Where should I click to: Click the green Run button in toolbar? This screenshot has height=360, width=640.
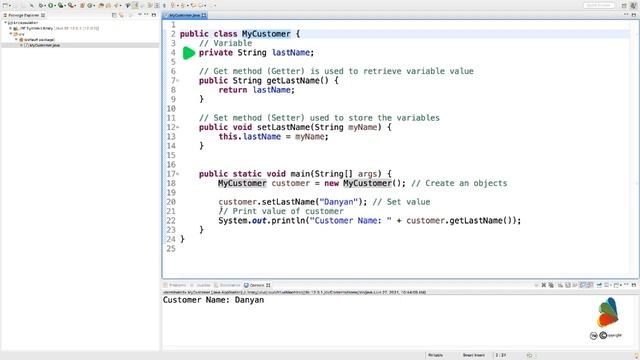(x=50, y=5)
